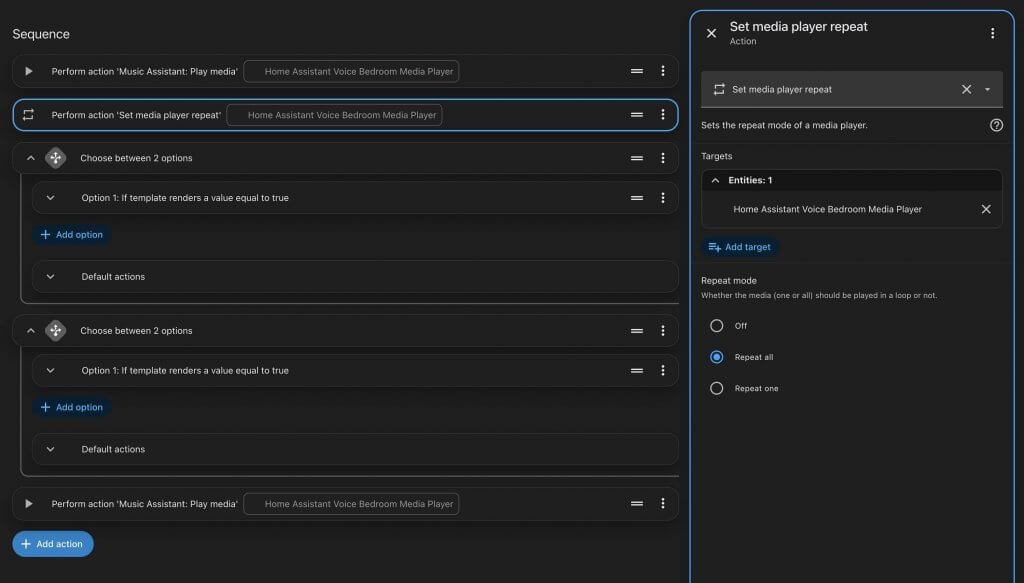The height and width of the screenshot is (583, 1024).
Task: Open the action selector dropdown arrow
Action: pyautogui.click(x=987, y=89)
